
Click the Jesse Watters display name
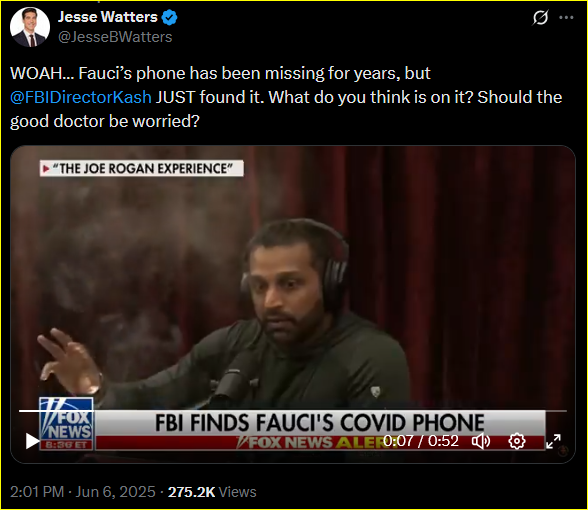coord(108,17)
